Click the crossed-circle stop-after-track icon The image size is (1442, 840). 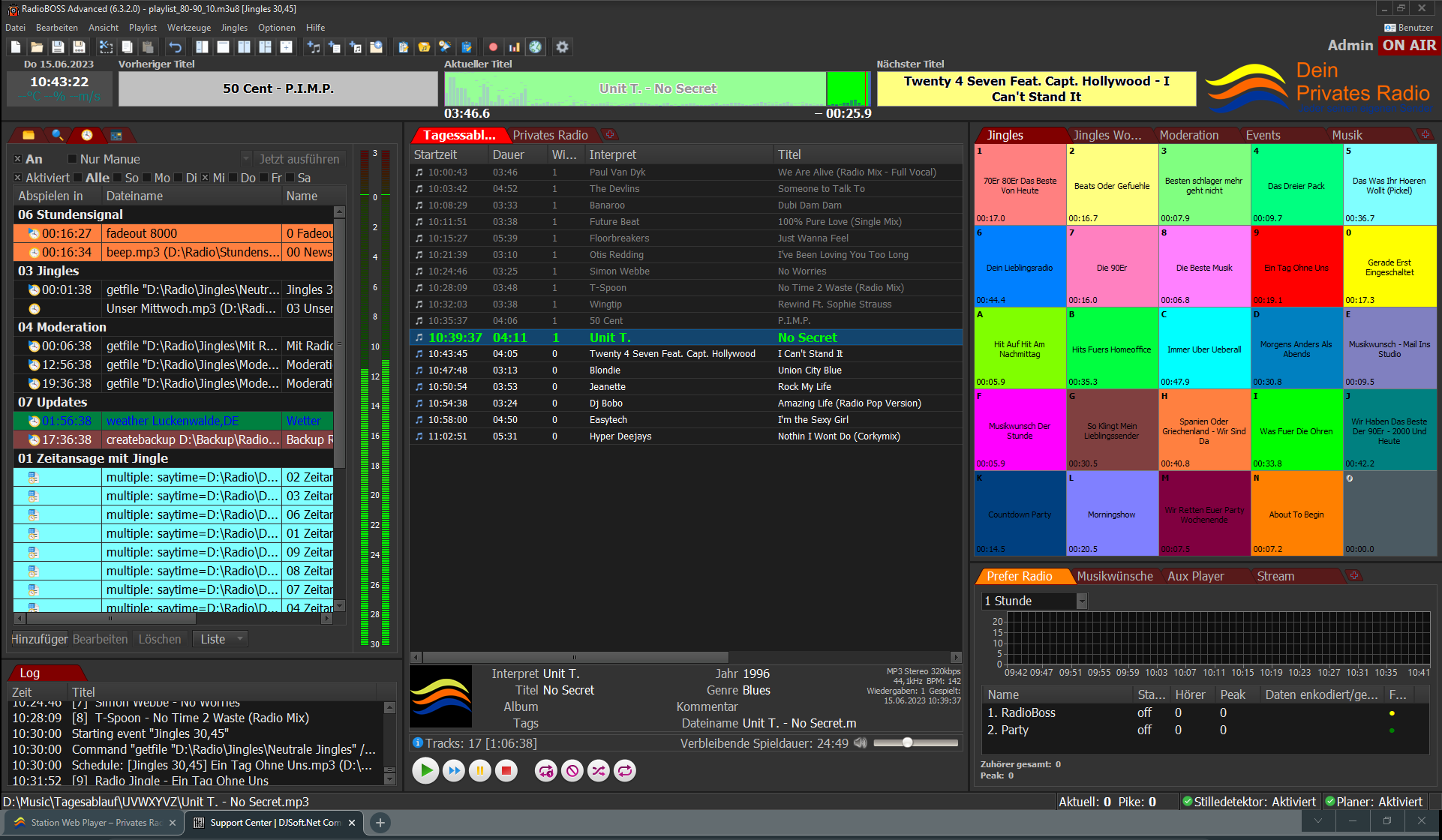[x=572, y=770]
